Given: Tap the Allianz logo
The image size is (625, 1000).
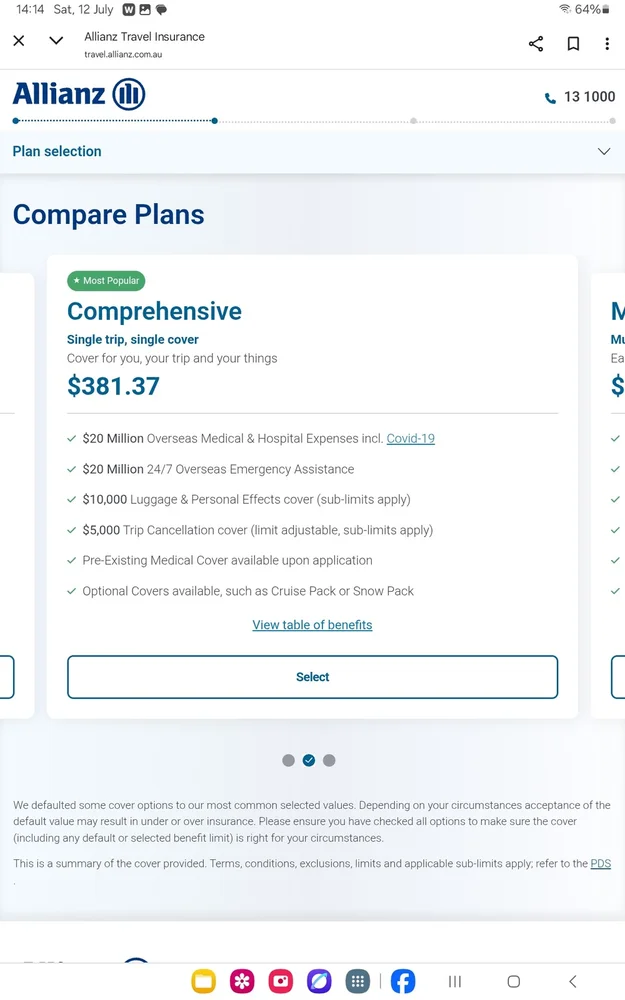Looking at the screenshot, I should 78,95.
